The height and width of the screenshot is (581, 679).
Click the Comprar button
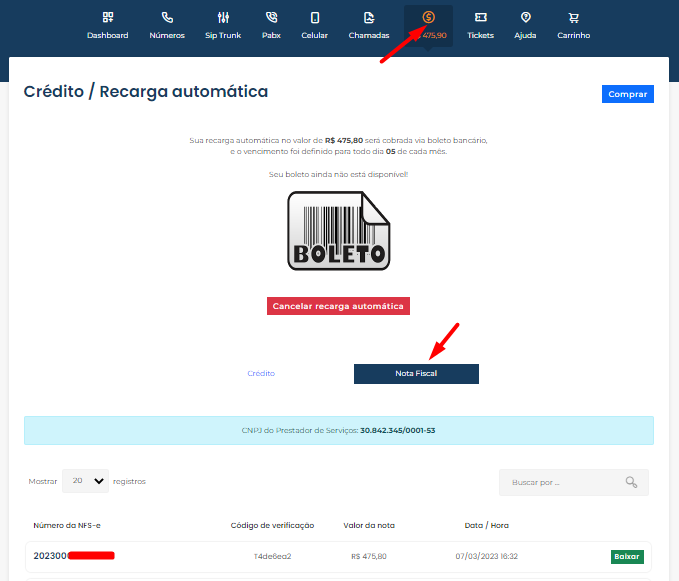click(x=627, y=94)
